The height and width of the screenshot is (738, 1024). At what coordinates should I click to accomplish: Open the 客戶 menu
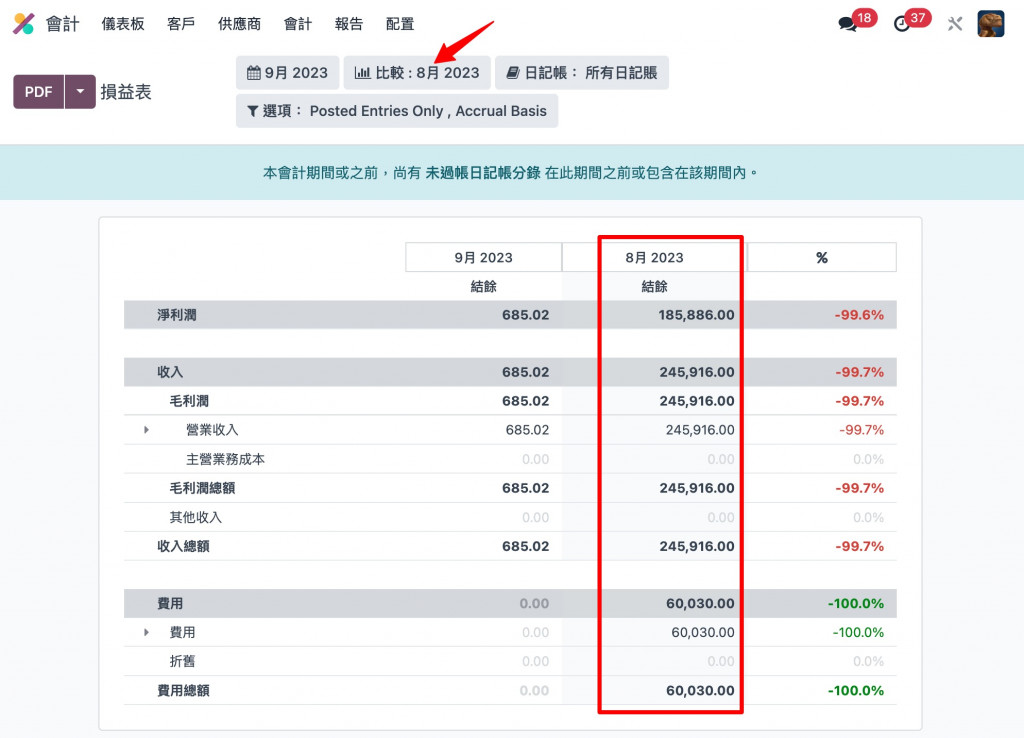tap(181, 24)
